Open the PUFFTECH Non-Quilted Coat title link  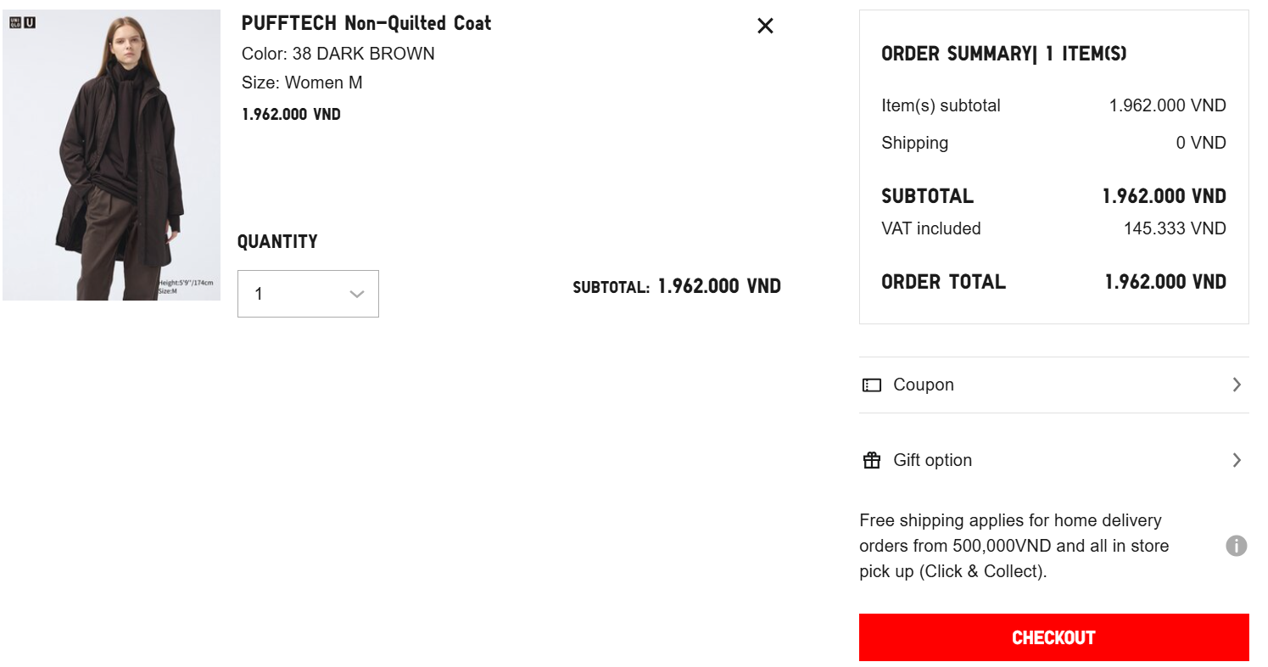pos(366,23)
